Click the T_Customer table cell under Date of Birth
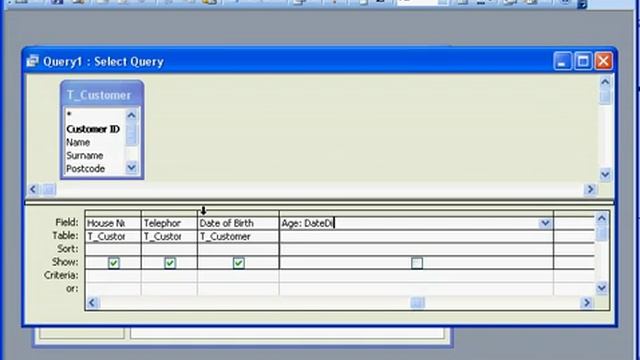The height and width of the screenshot is (360, 640). pyautogui.click(x=238, y=236)
